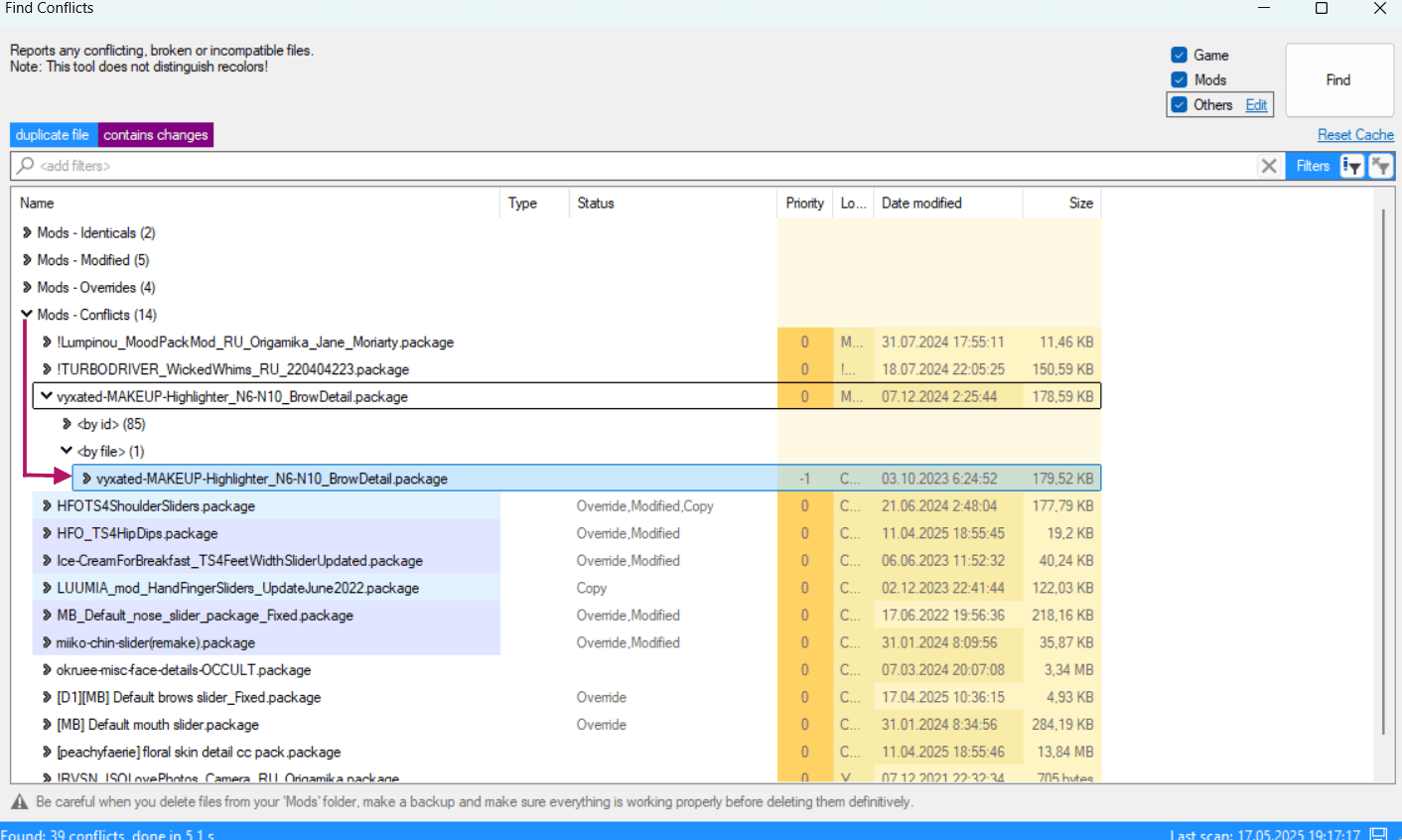Sort by the Name column header

[255, 203]
